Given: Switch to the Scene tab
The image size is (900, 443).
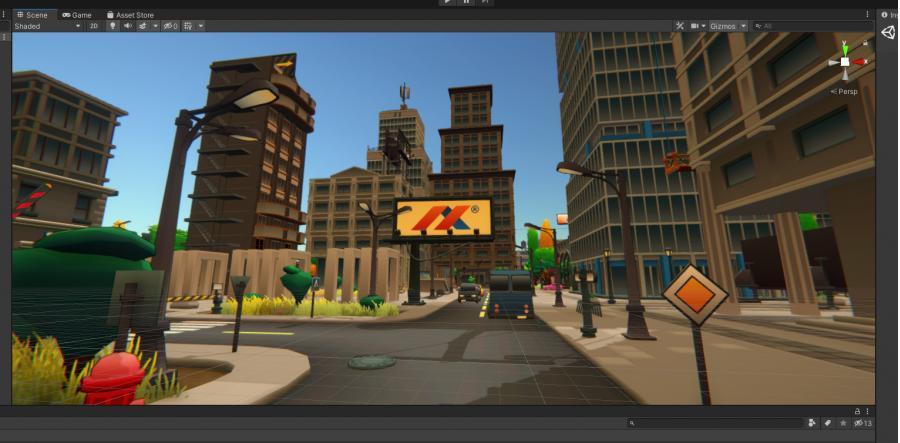Looking at the screenshot, I should 32,15.
